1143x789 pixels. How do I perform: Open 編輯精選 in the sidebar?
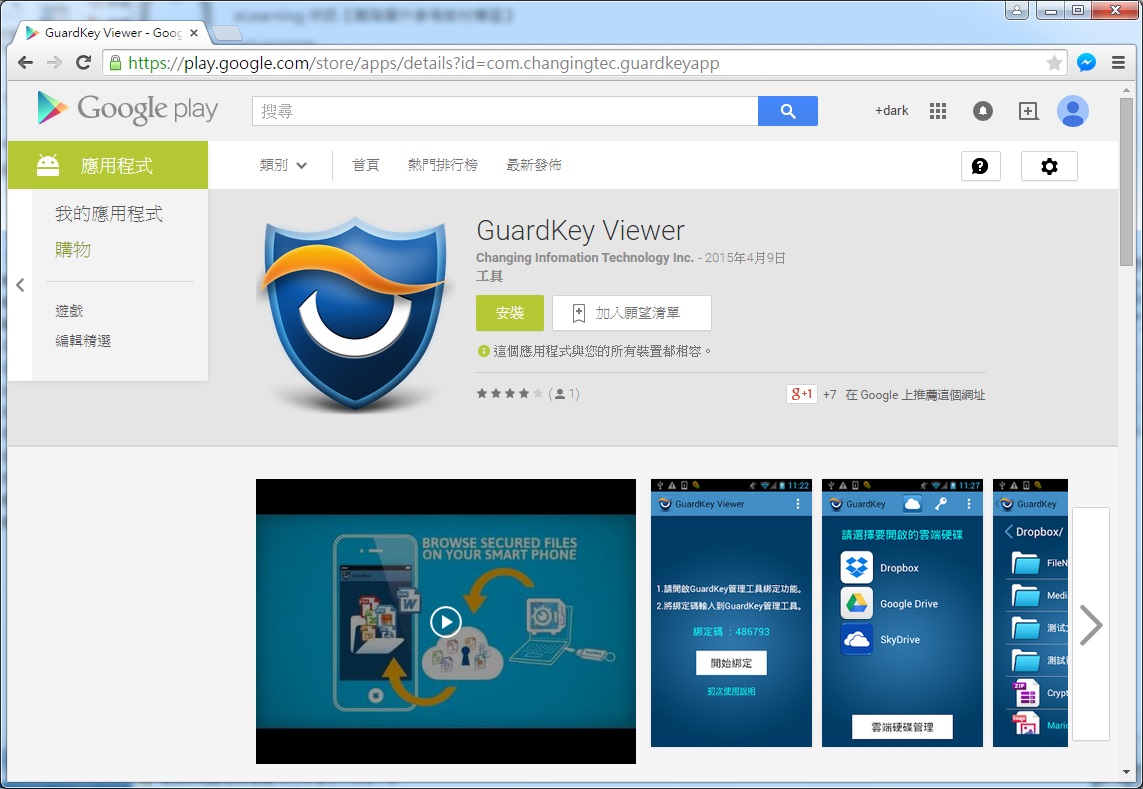83,341
